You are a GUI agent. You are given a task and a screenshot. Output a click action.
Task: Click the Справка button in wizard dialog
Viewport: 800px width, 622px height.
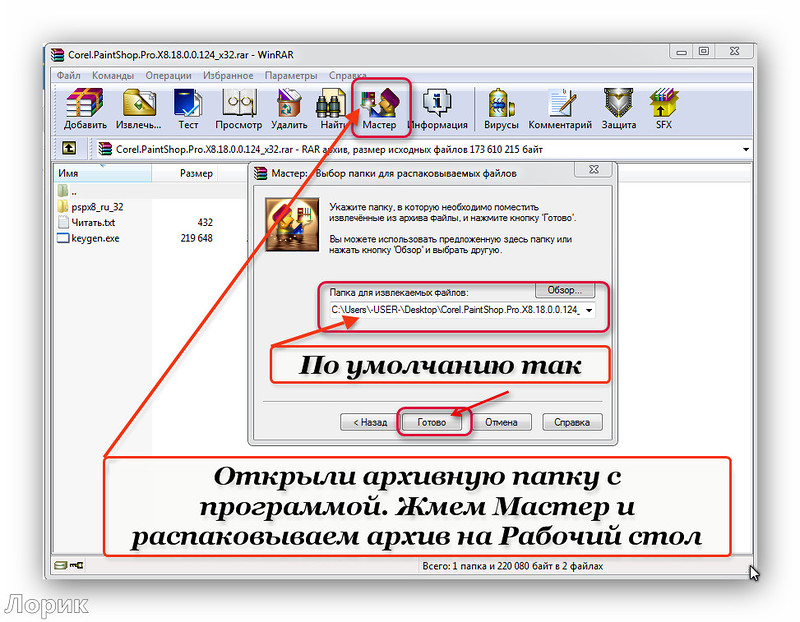[x=572, y=422]
